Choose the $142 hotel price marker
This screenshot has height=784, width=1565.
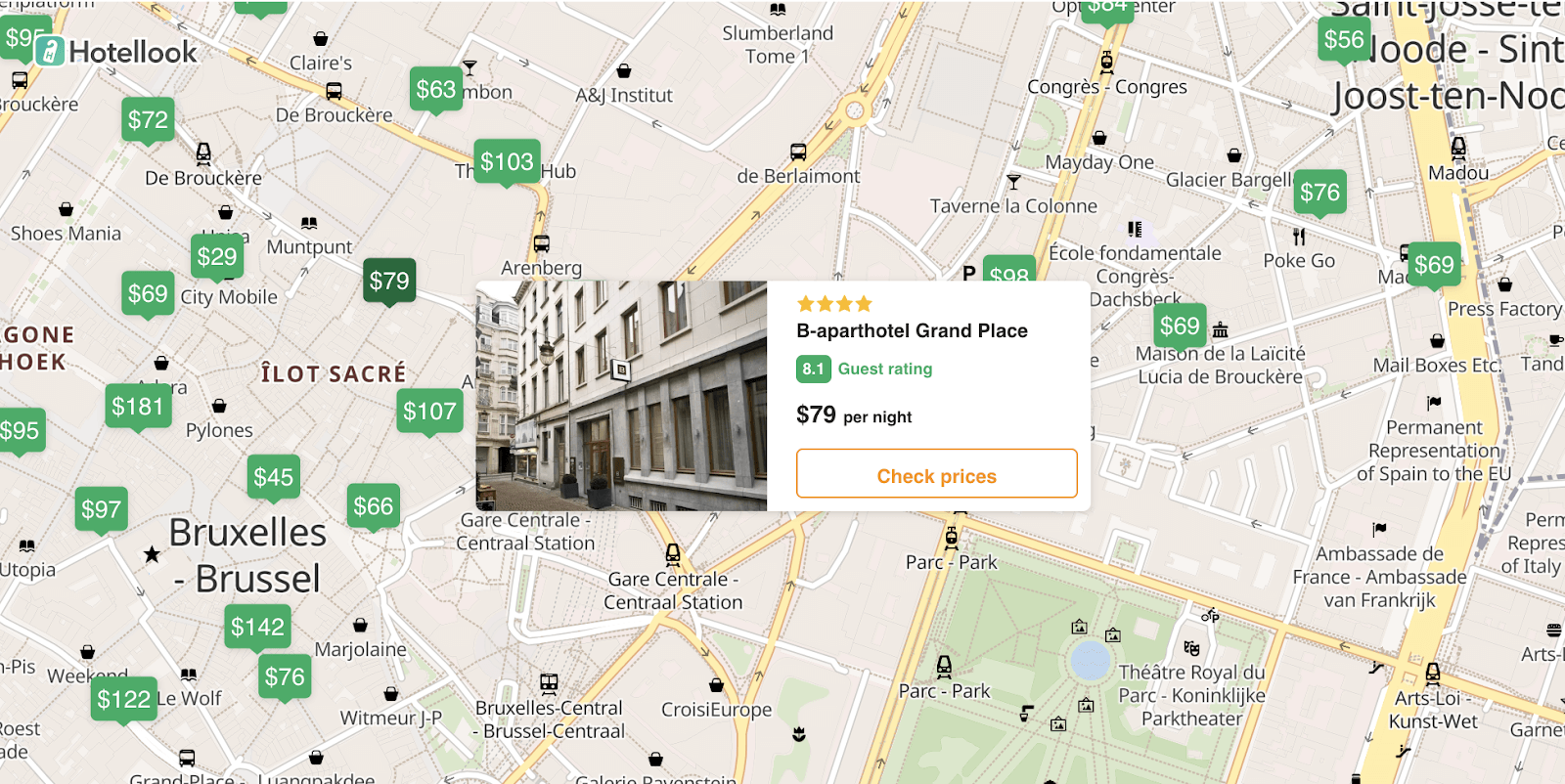tap(257, 627)
